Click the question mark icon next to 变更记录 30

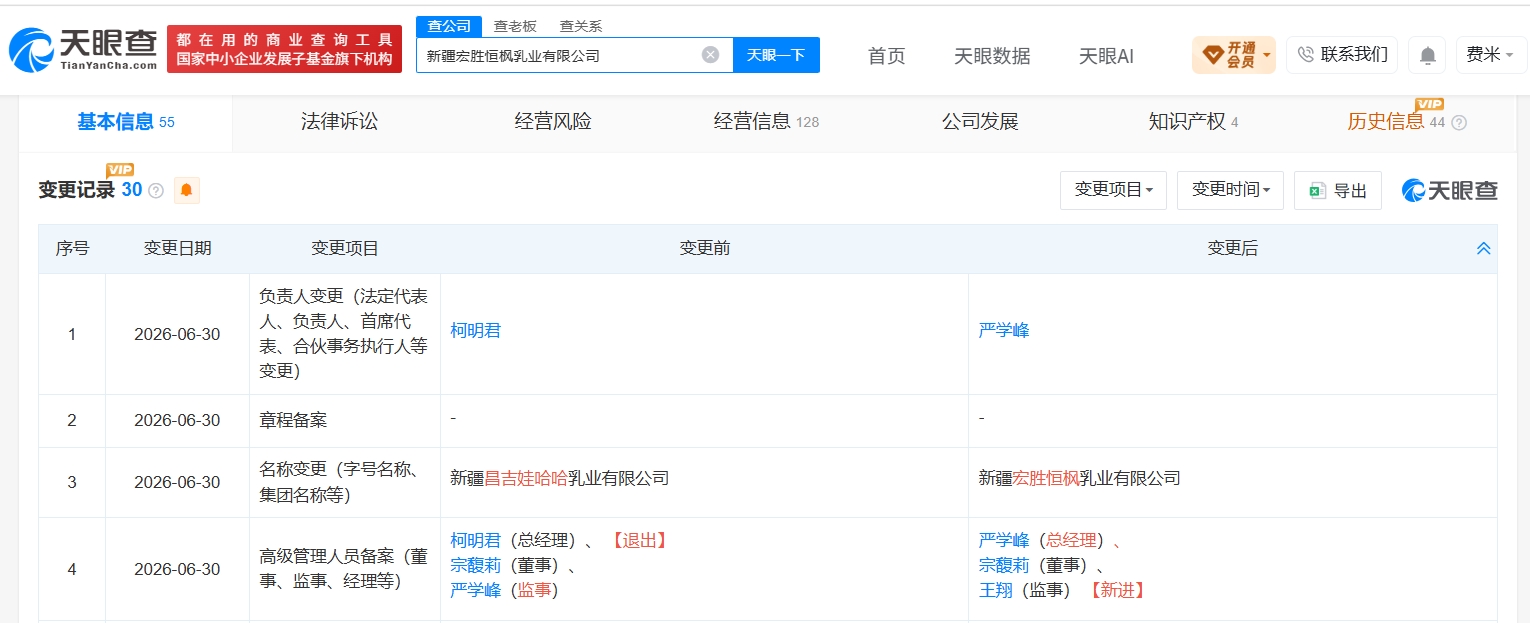[x=156, y=191]
